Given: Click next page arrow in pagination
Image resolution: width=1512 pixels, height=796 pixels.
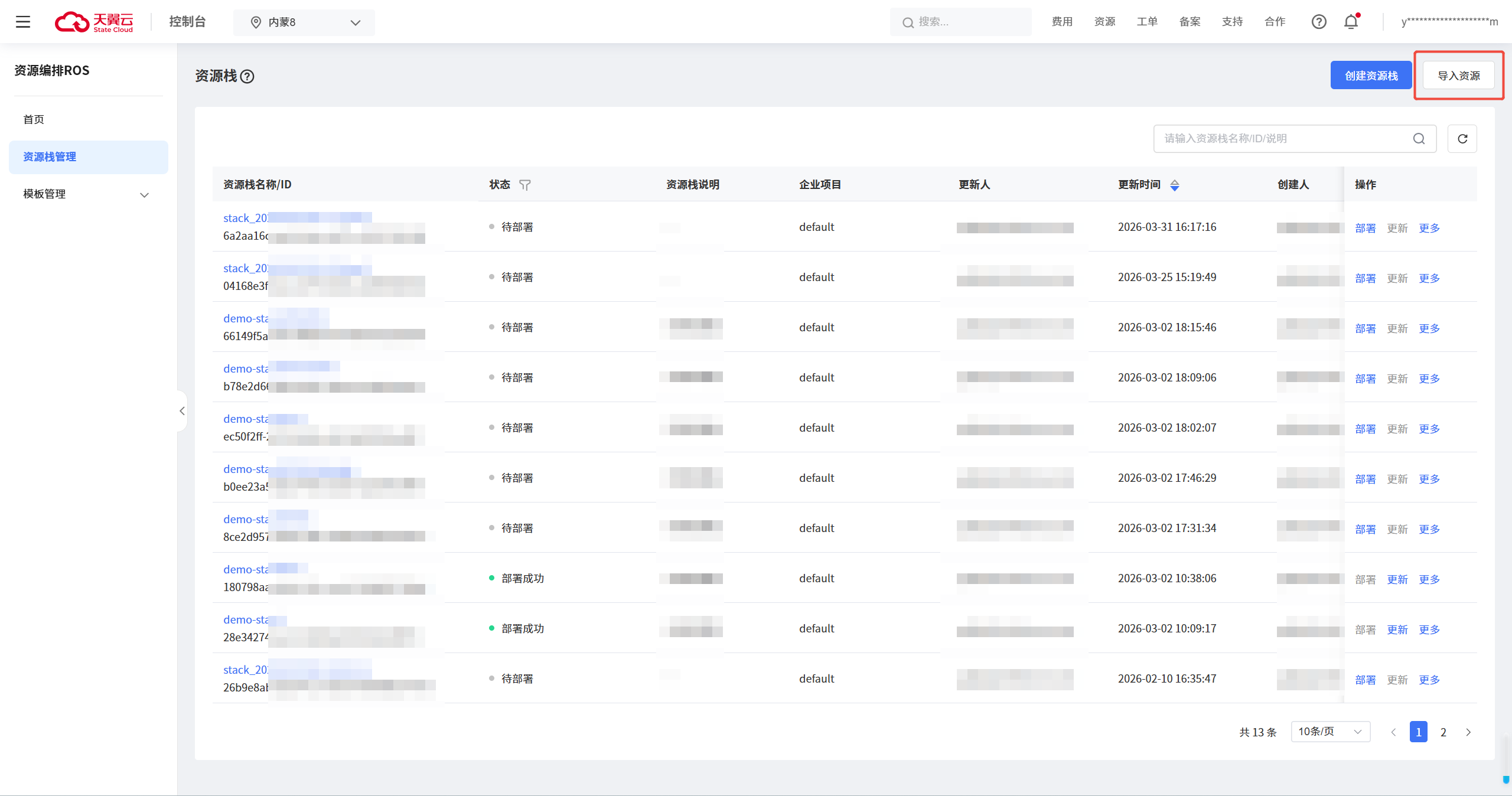Looking at the screenshot, I should point(1468,732).
